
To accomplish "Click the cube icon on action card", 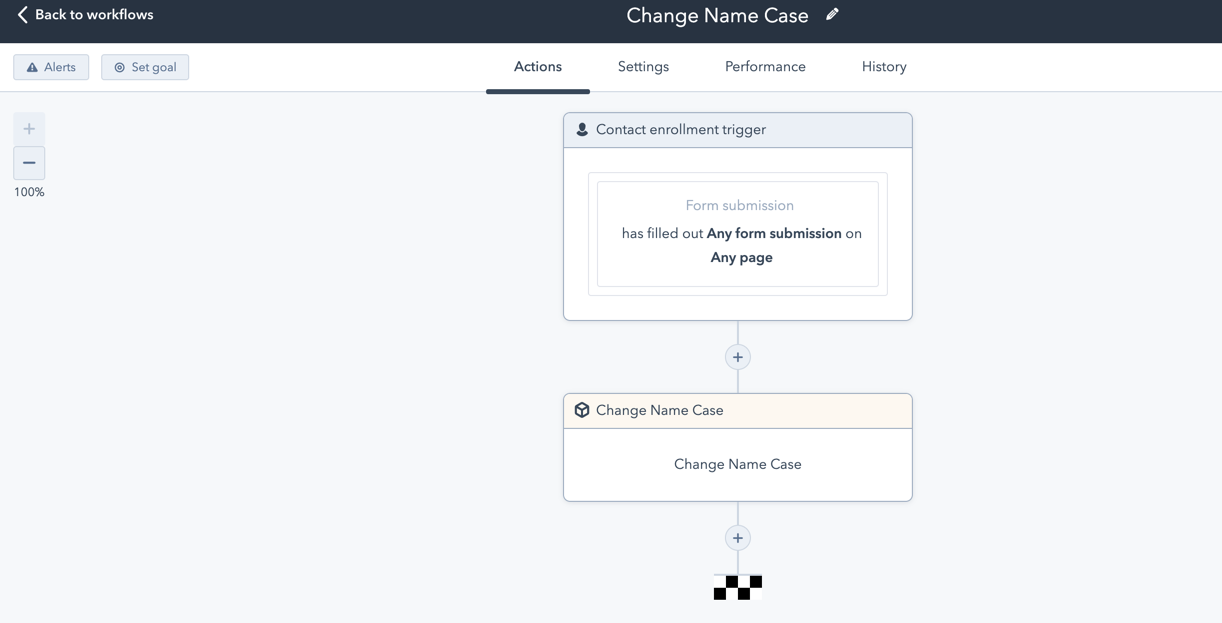I will (582, 410).
